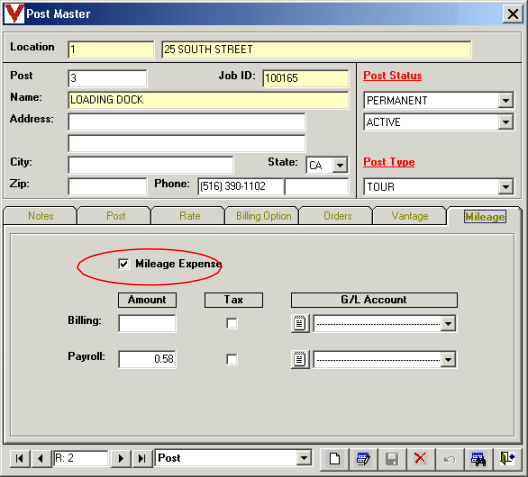This screenshot has height=477, width=528.
Task: Switch to the Billing Option tab
Action: click(x=264, y=216)
